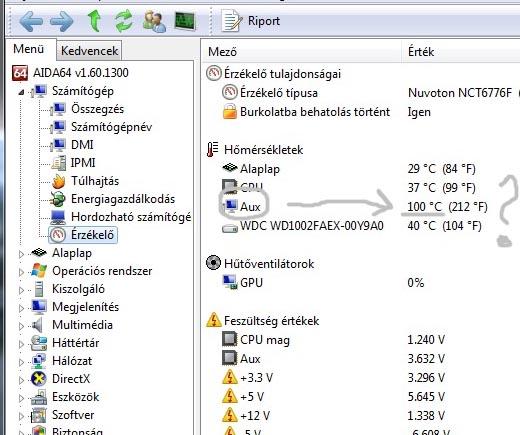The image size is (520, 435).
Task: Open the IPMI page
Action: [x=83, y=163]
